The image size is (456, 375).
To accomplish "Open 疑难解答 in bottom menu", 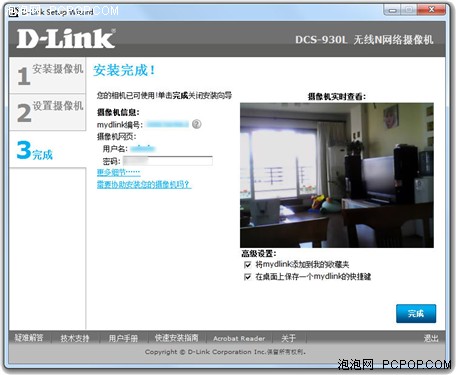I will [29, 338].
